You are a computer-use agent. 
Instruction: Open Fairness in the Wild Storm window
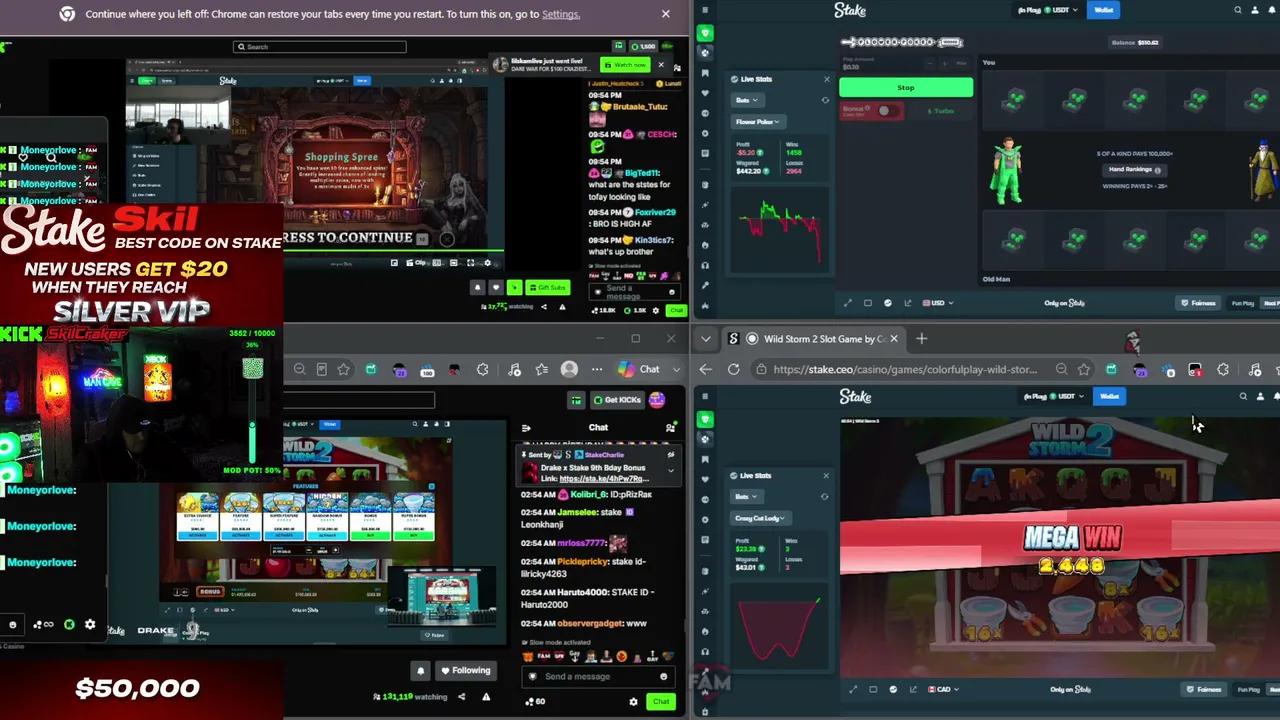tap(1202, 689)
